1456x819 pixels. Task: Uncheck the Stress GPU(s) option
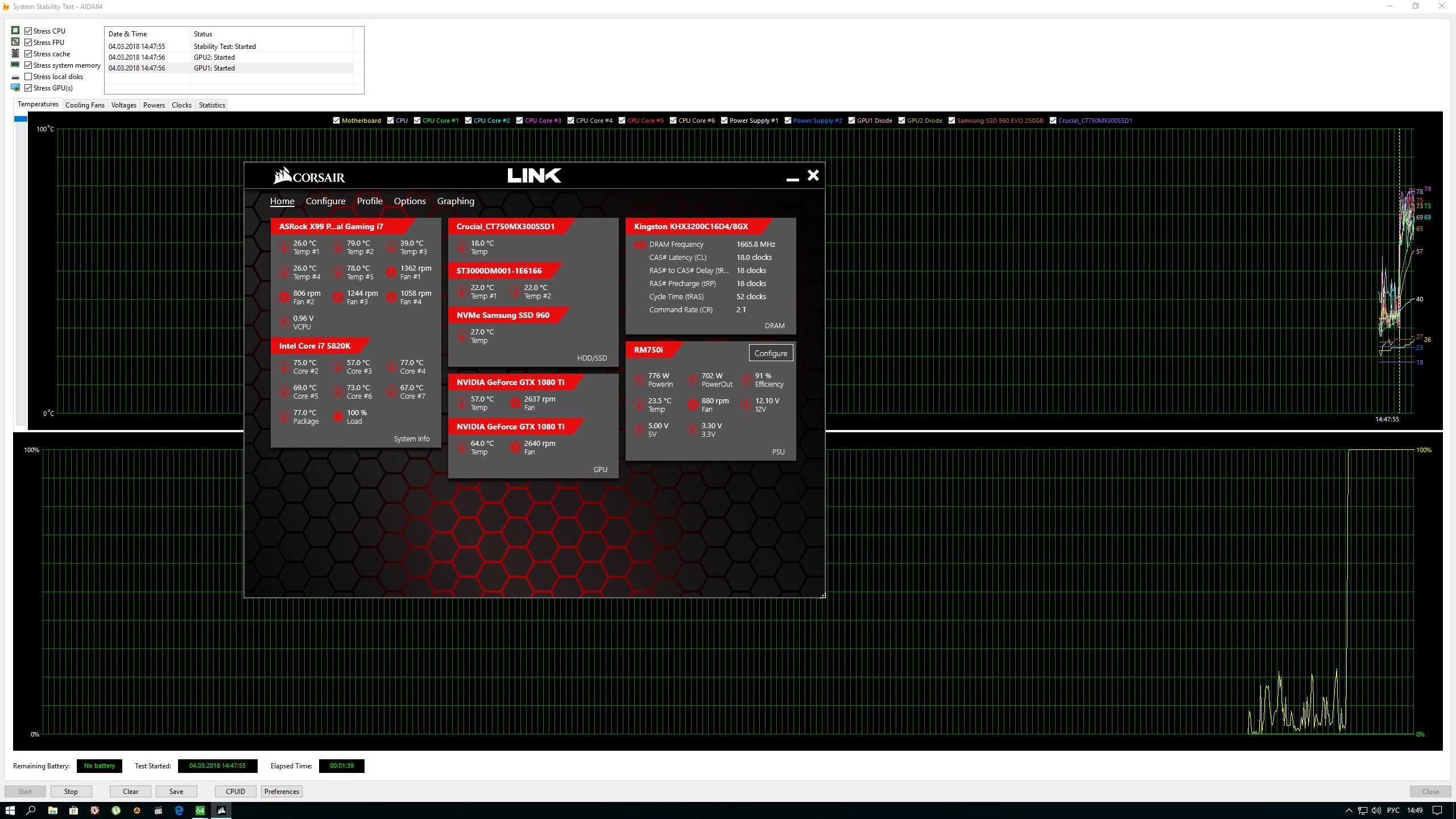(x=28, y=88)
